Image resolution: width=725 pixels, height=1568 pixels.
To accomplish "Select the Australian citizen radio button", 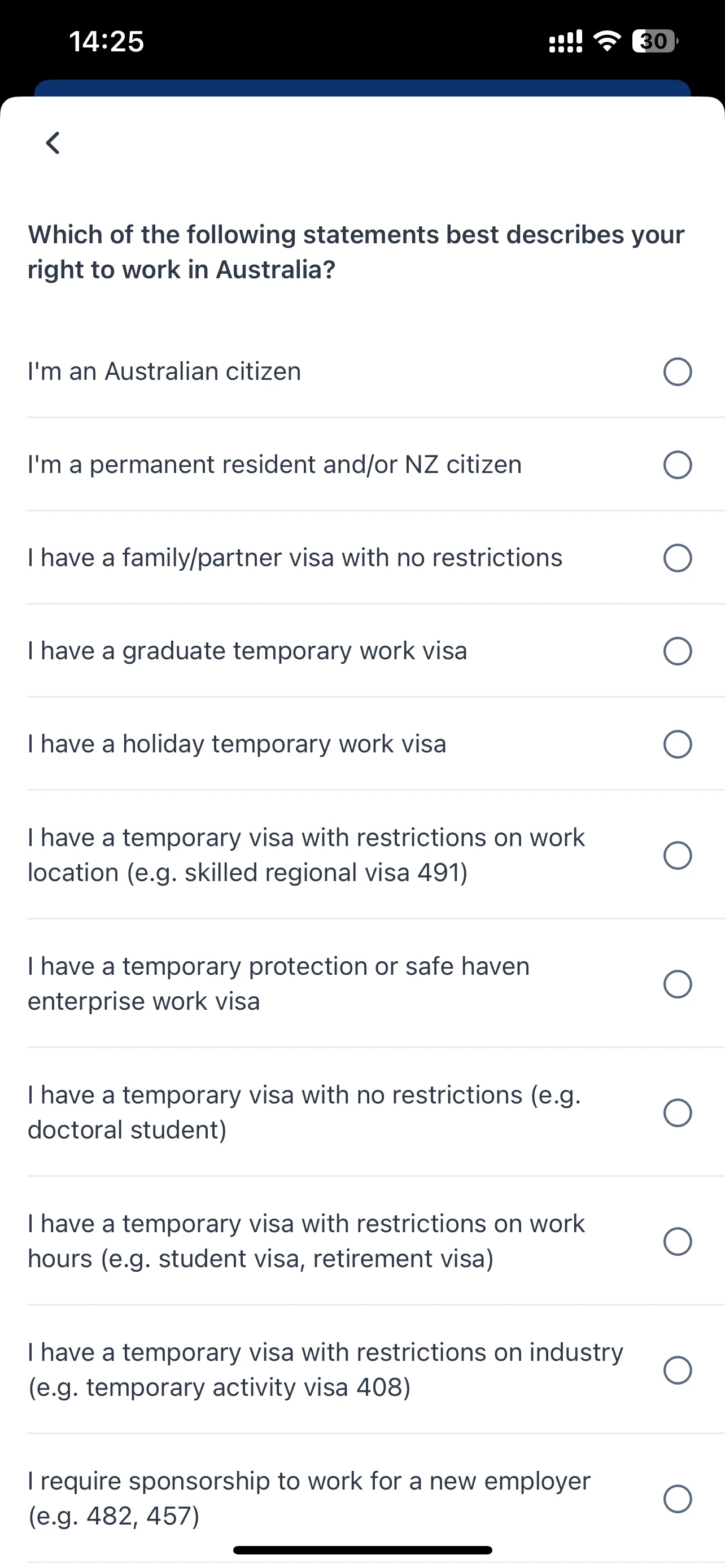I will (678, 372).
